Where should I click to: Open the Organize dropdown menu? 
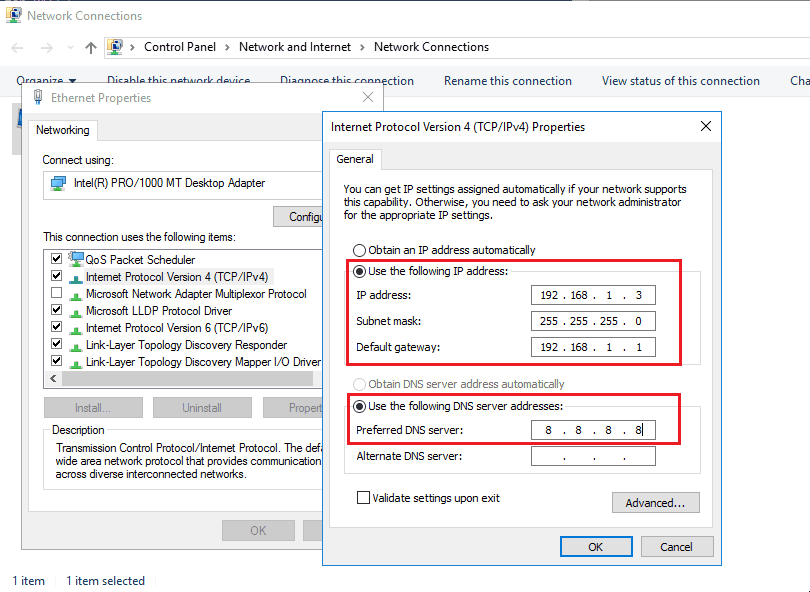click(46, 81)
